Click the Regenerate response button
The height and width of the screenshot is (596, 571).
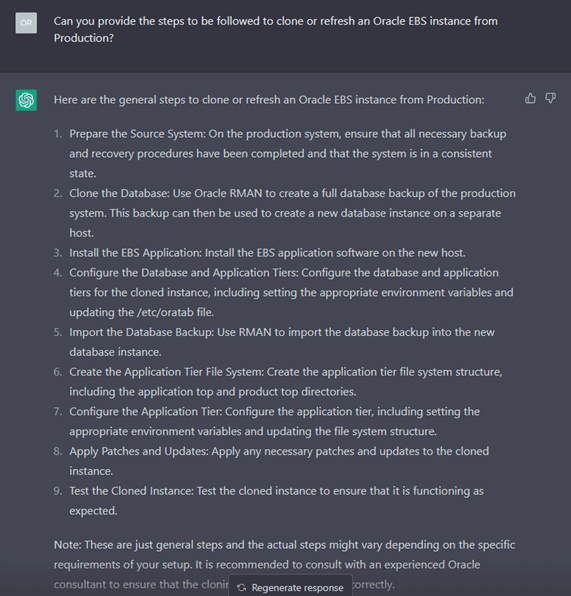[x=290, y=587]
